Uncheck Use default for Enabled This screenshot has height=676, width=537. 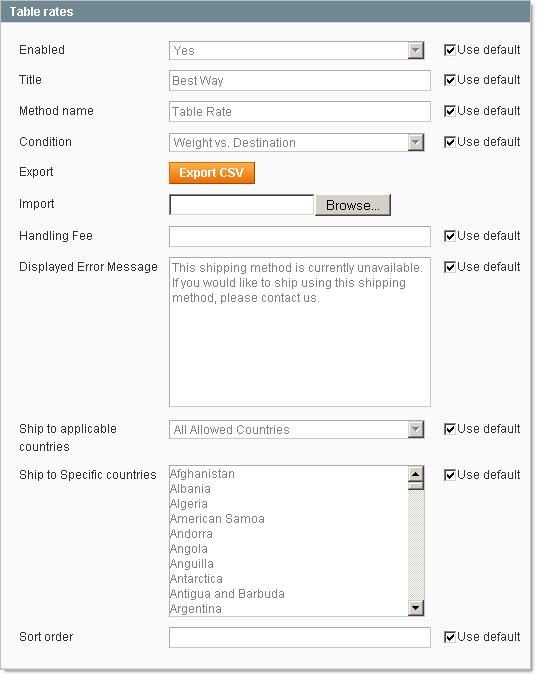pyautogui.click(x=450, y=50)
